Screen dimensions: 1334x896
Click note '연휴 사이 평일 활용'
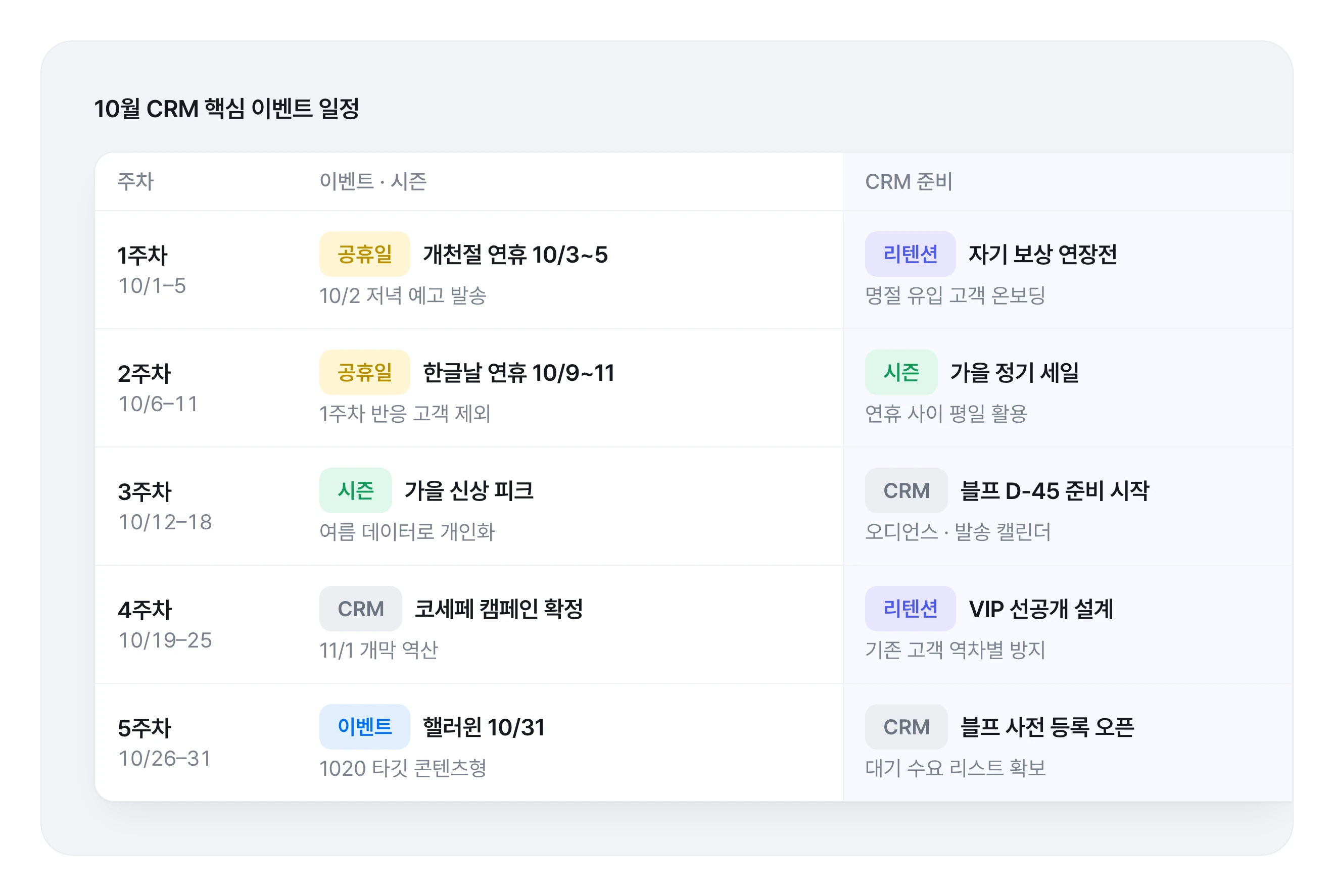[x=946, y=414]
